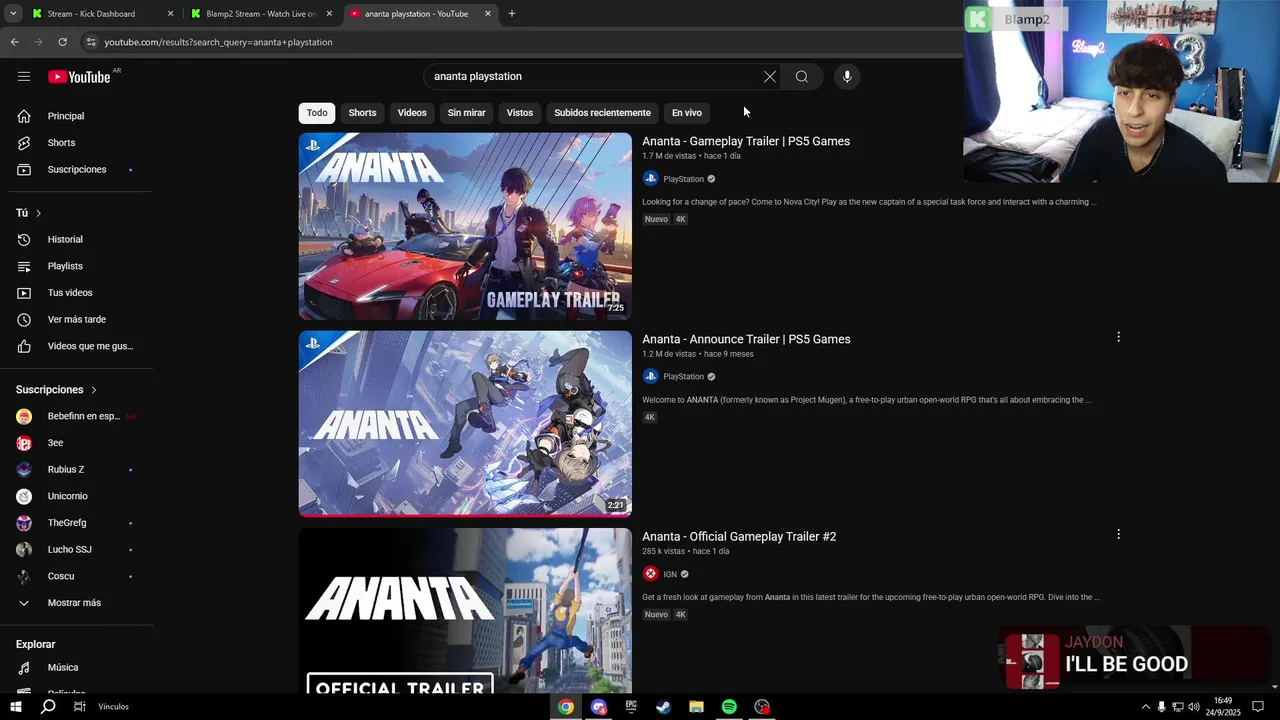1280x720 pixels.
Task: Clear the search query with X
Action: pos(770,76)
